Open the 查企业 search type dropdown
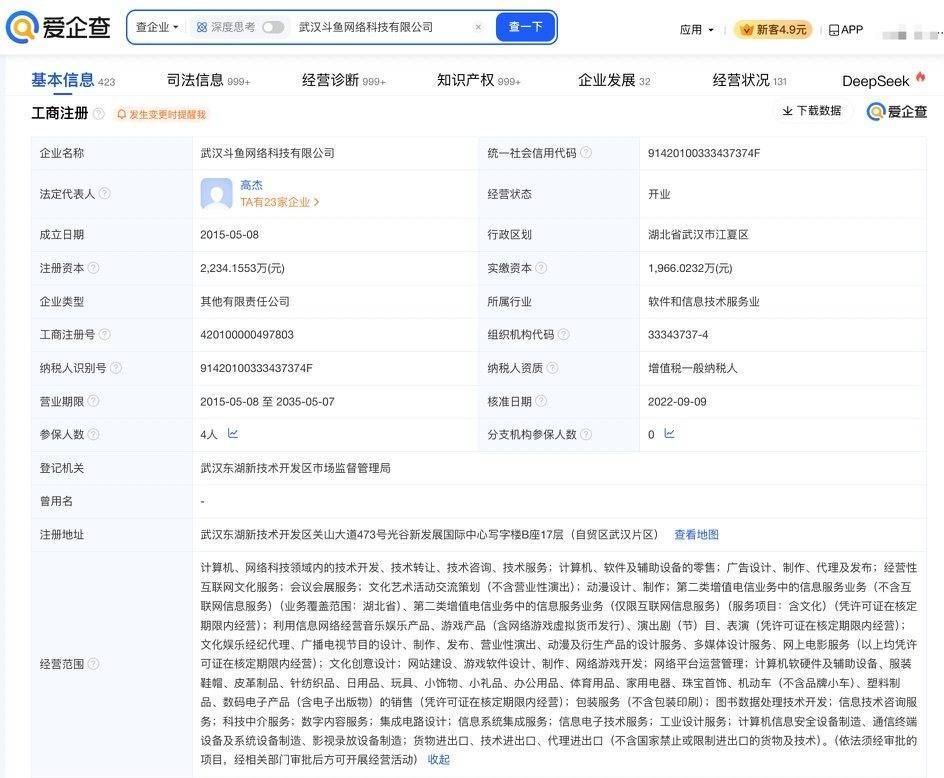The width and height of the screenshot is (944, 778). pyautogui.click(x=157, y=27)
